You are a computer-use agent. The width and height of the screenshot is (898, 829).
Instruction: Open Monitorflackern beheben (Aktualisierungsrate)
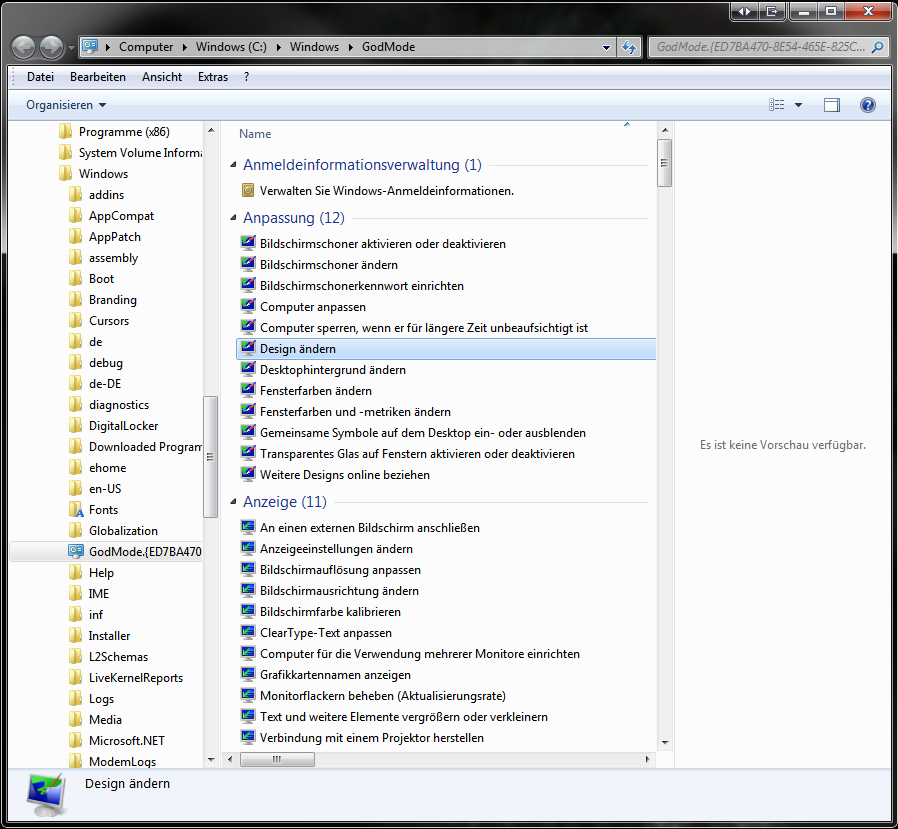(x=383, y=696)
